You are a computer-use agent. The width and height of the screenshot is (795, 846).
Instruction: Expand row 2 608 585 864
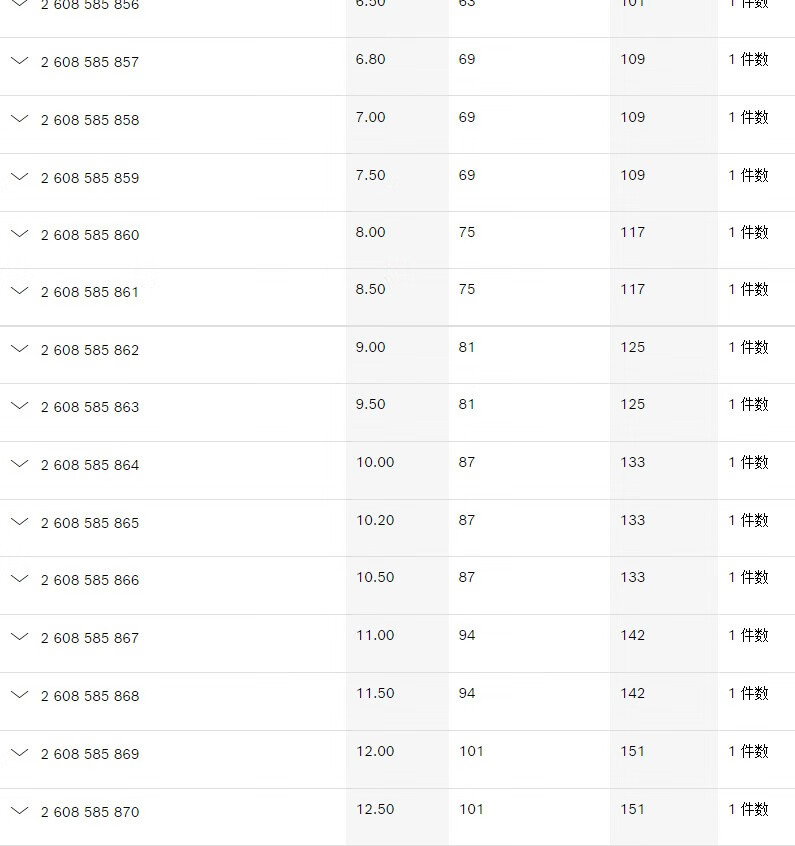tap(20, 464)
